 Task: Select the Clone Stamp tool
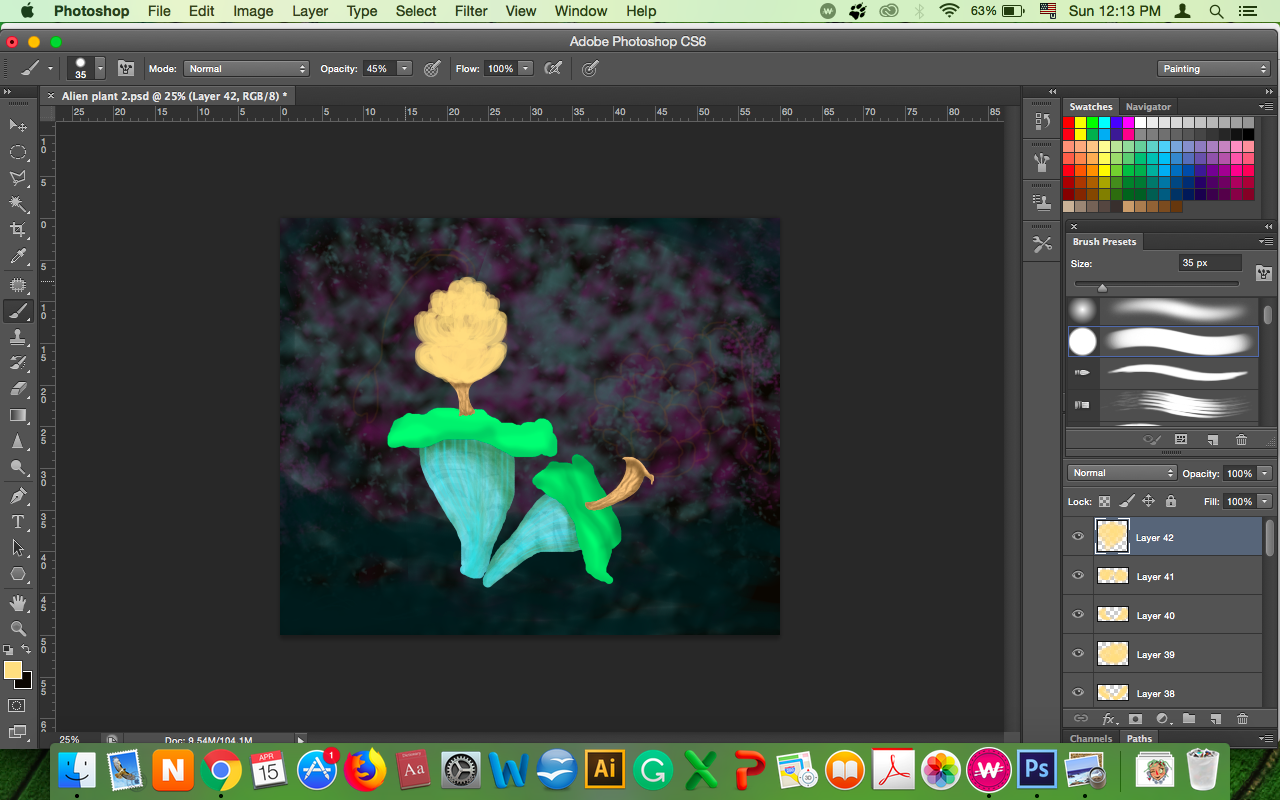coord(18,337)
